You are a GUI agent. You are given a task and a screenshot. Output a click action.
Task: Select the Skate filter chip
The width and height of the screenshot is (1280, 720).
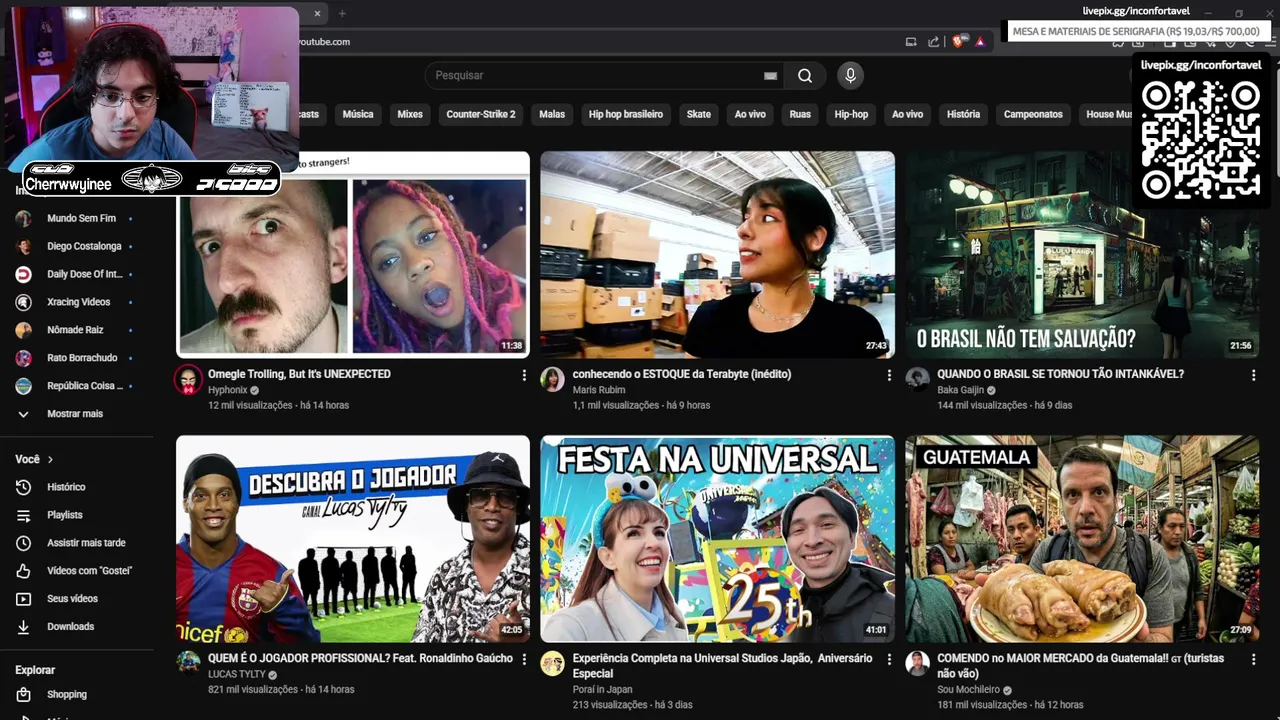pyautogui.click(x=699, y=114)
